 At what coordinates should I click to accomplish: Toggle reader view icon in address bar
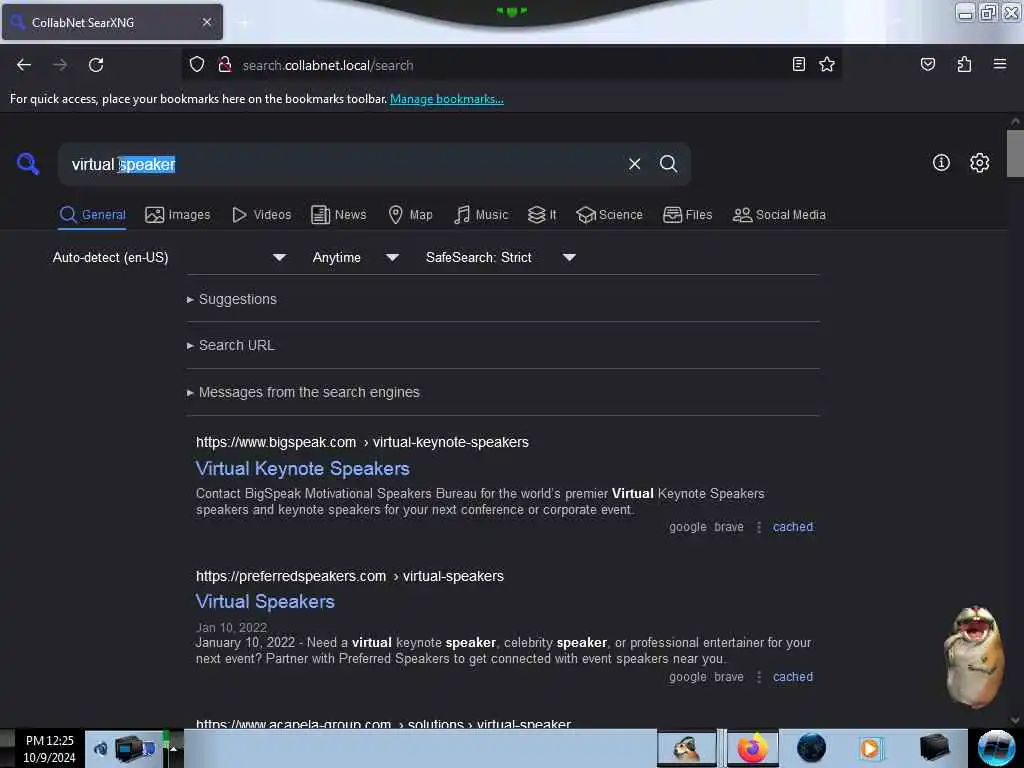pos(798,64)
